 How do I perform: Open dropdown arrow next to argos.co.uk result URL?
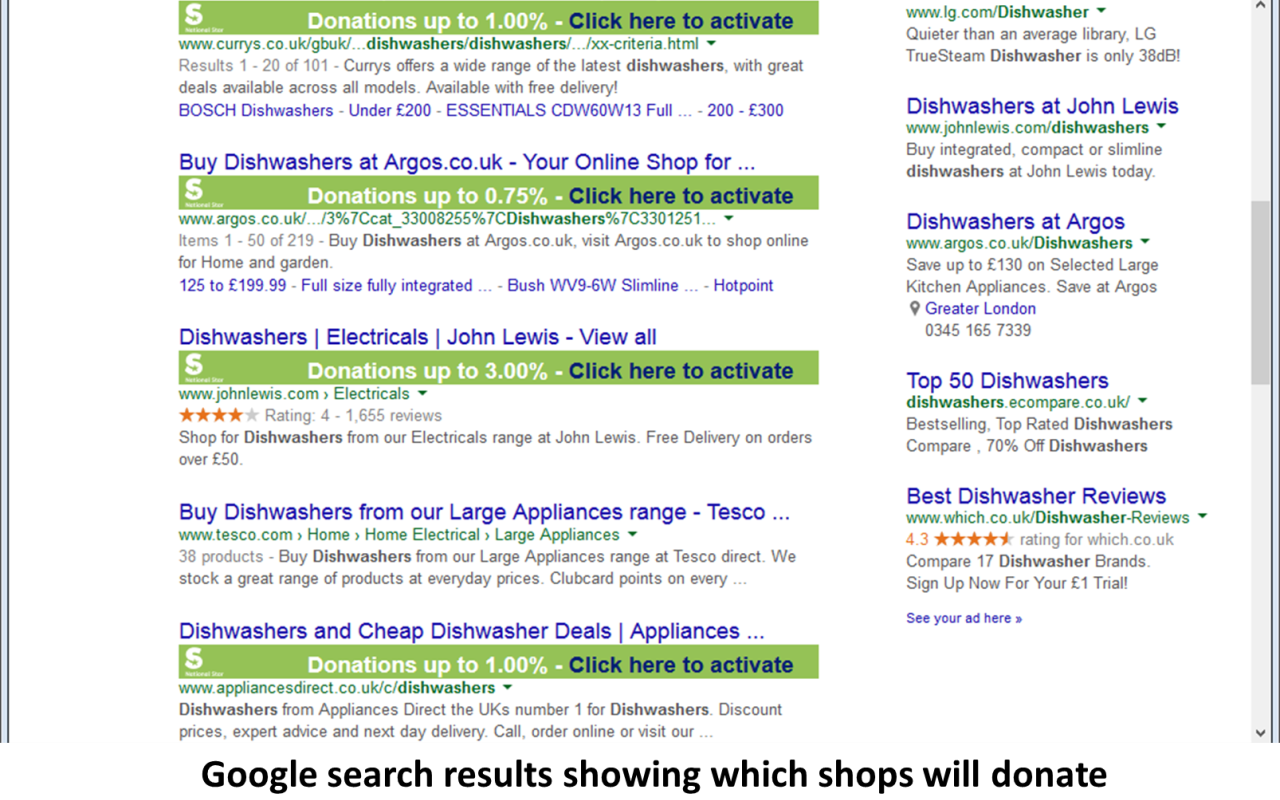[729, 218]
